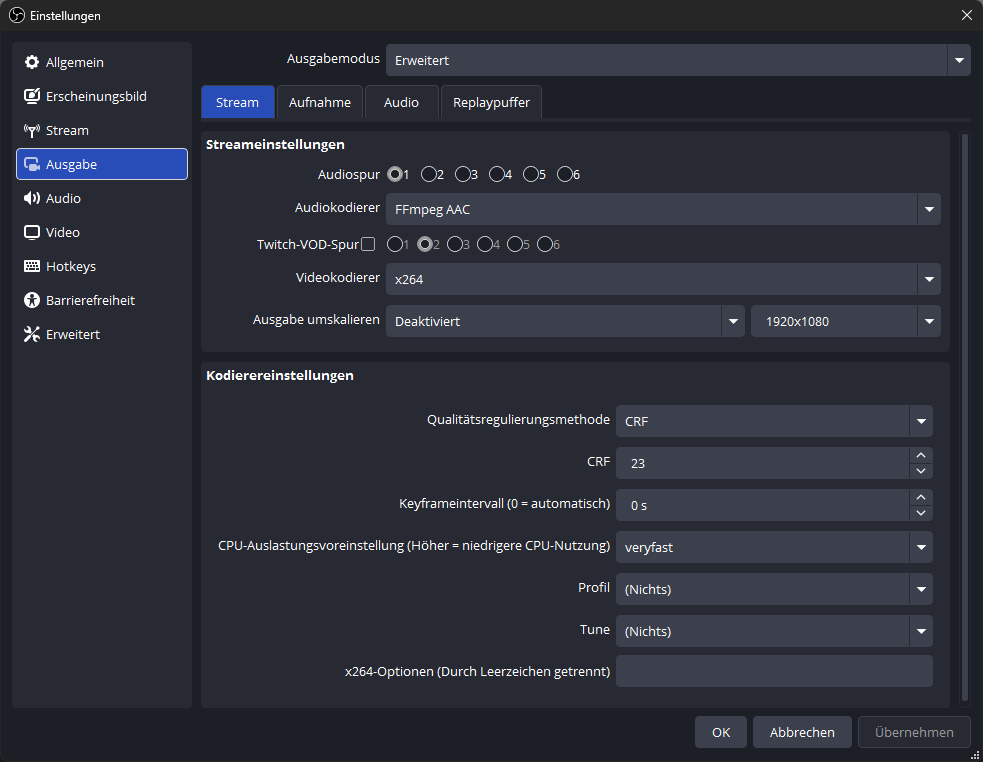The height and width of the screenshot is (762, 983).
Task: Click the Abbrechen button
Action: click(802, 732)
